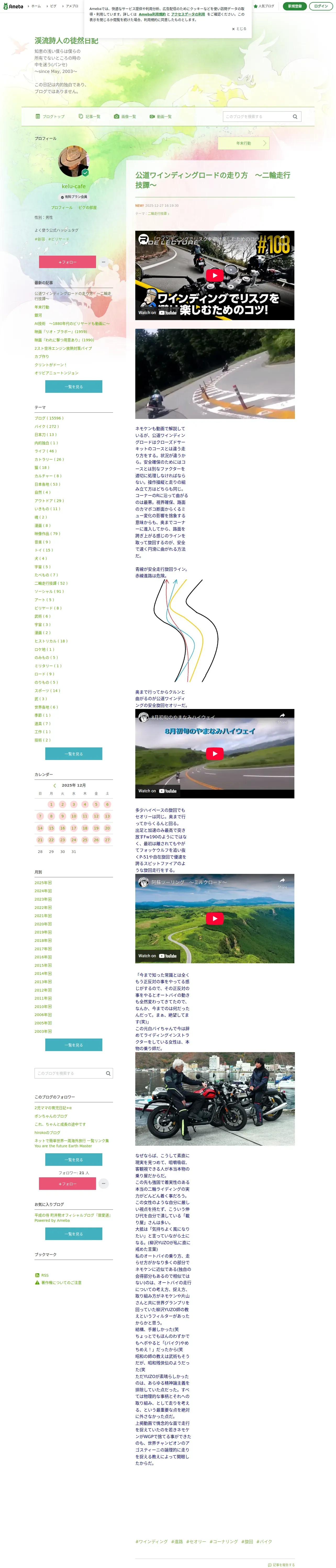This screenshot has width=336, height=1568.
Task: Open the more-options dots beside the profile follow button
Action: click(103, 262)
